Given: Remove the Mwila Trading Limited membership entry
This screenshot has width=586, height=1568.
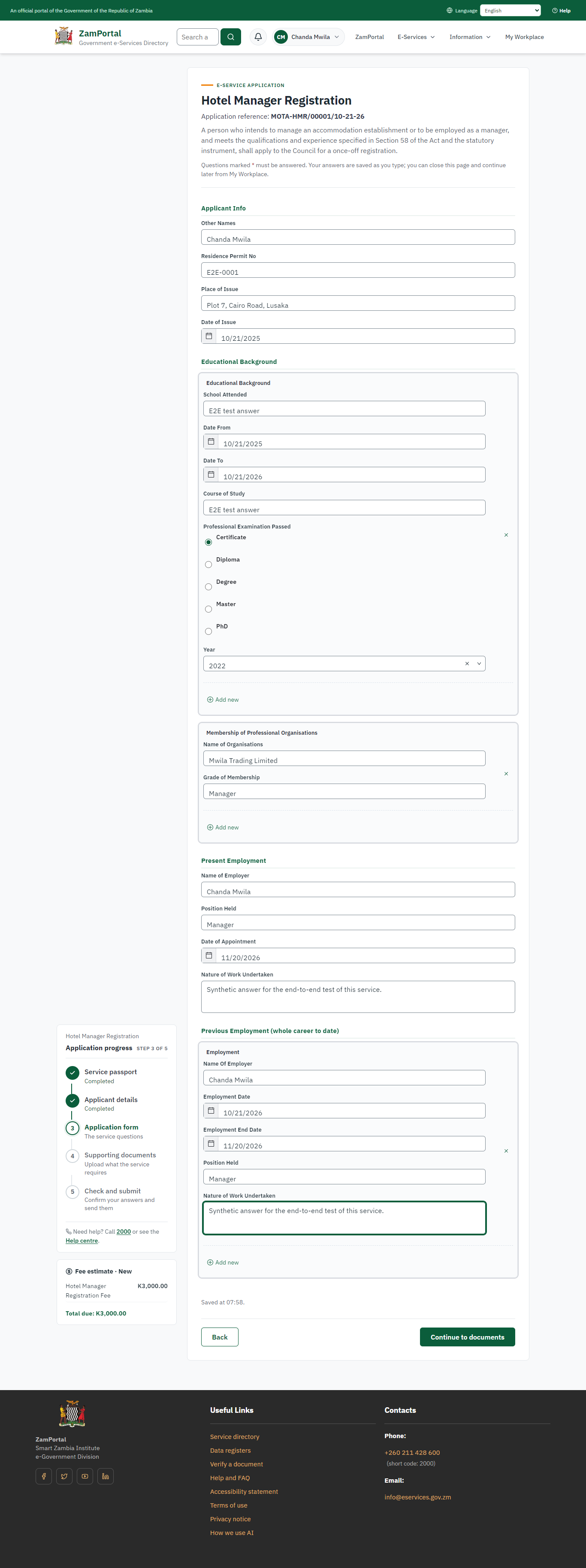Looking at the screenshot, I should tap(506, 774).
